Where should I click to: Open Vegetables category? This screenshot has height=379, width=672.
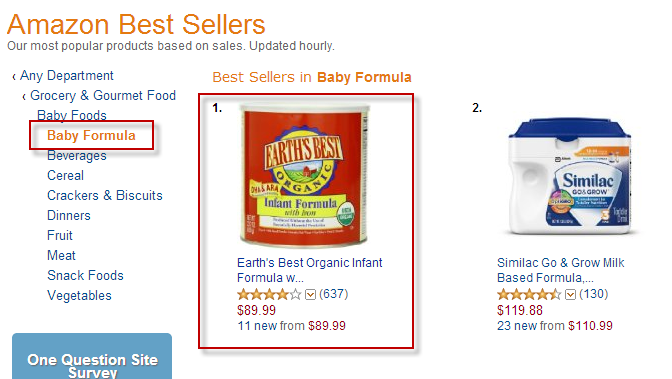79,295
